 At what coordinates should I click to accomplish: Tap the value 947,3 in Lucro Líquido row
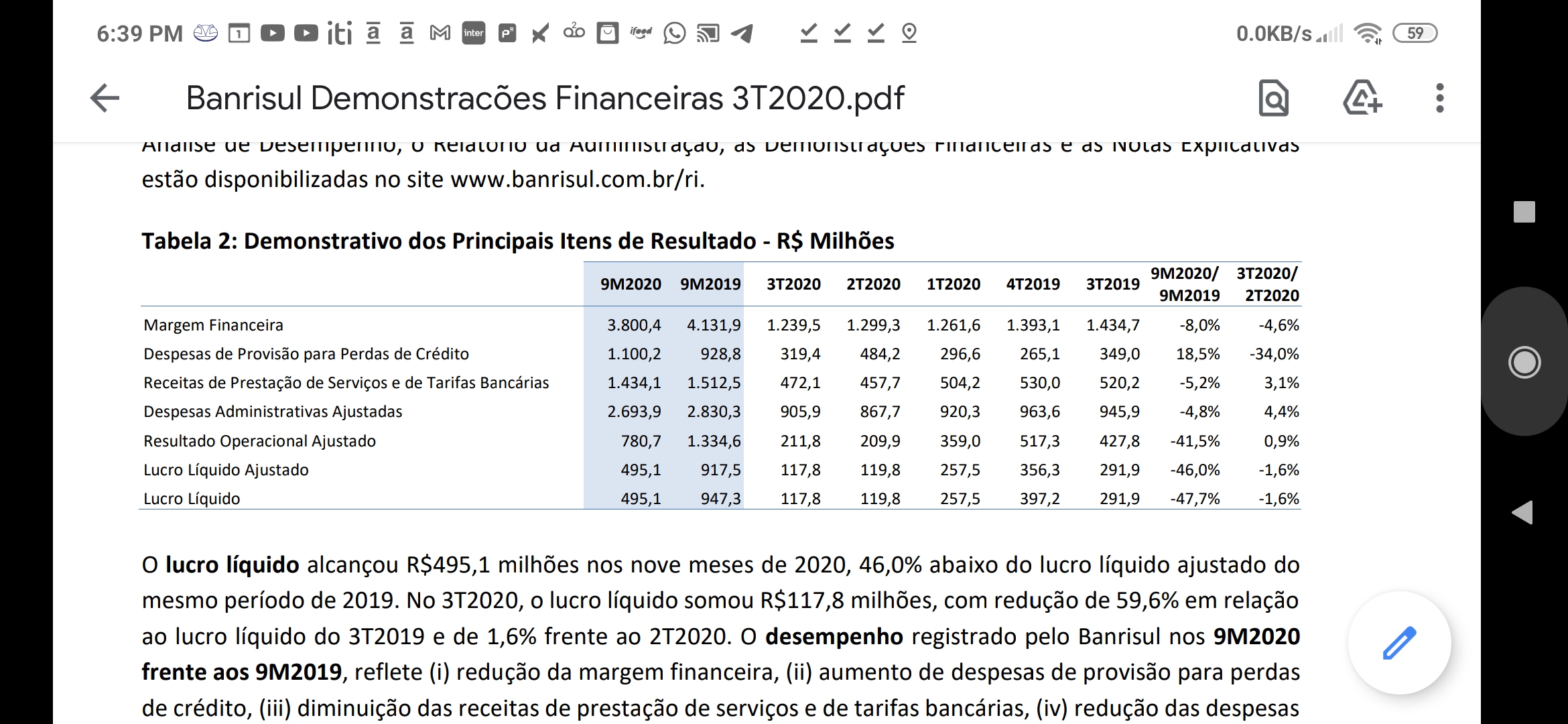(x=720, y=499)
